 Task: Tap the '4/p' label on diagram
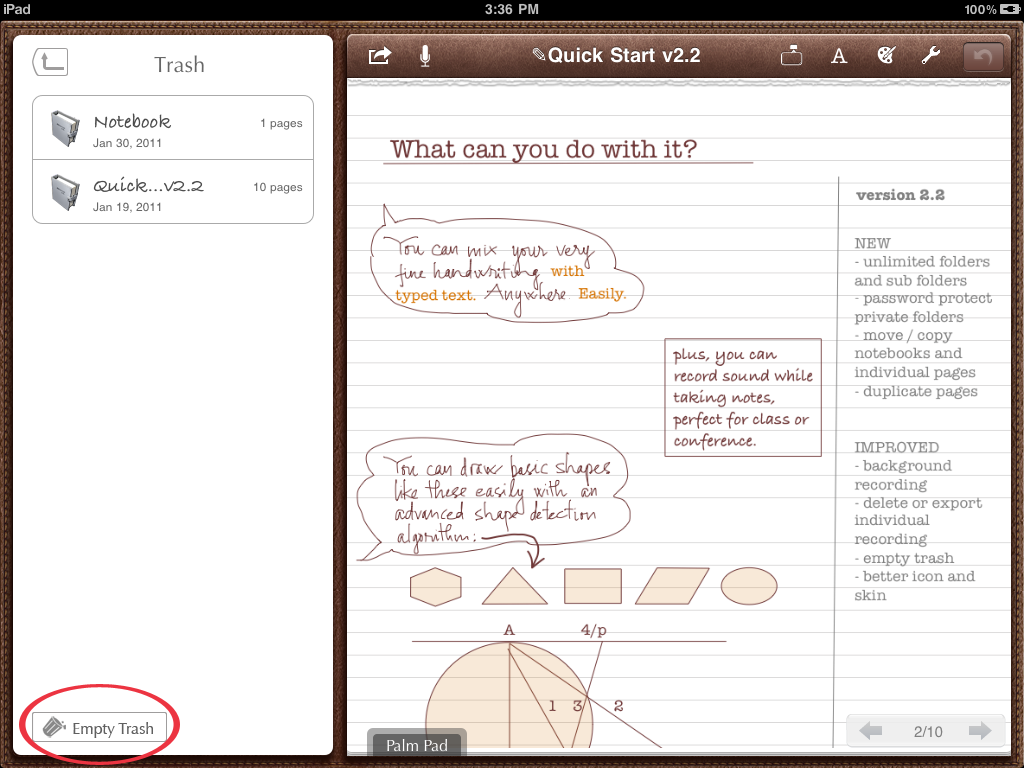593,630
